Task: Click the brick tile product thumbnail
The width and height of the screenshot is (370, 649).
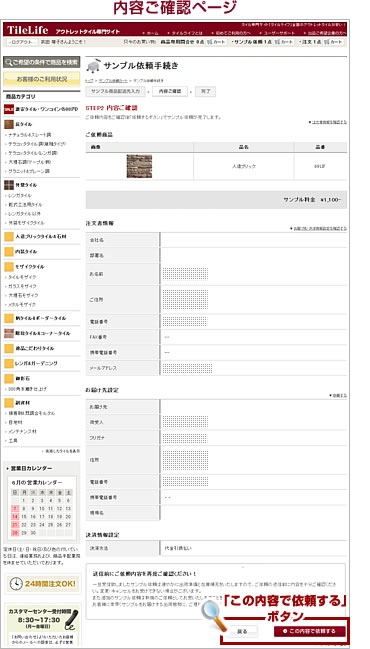Action: pyautogui.click(x=139, y=166)
